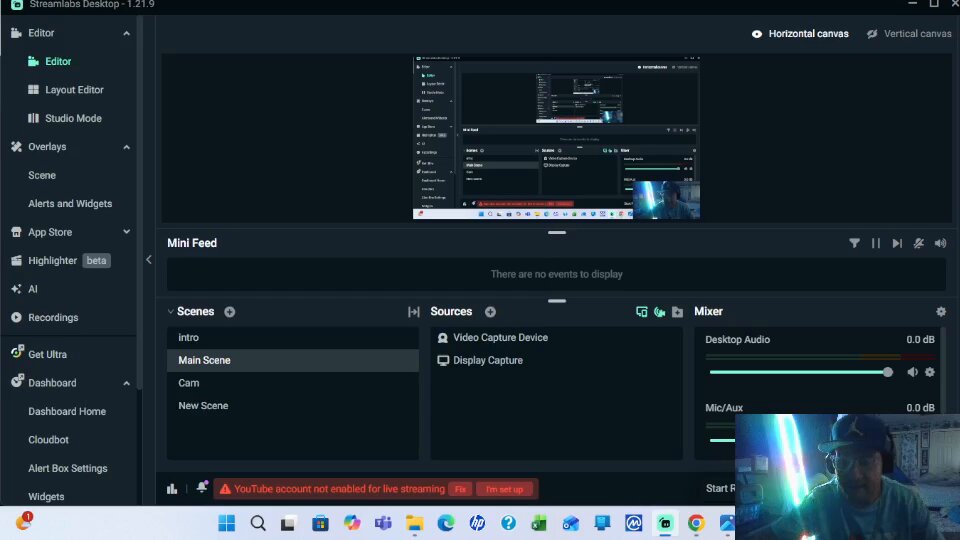
Task: Select the New Scene row
Action: (293, 405)
